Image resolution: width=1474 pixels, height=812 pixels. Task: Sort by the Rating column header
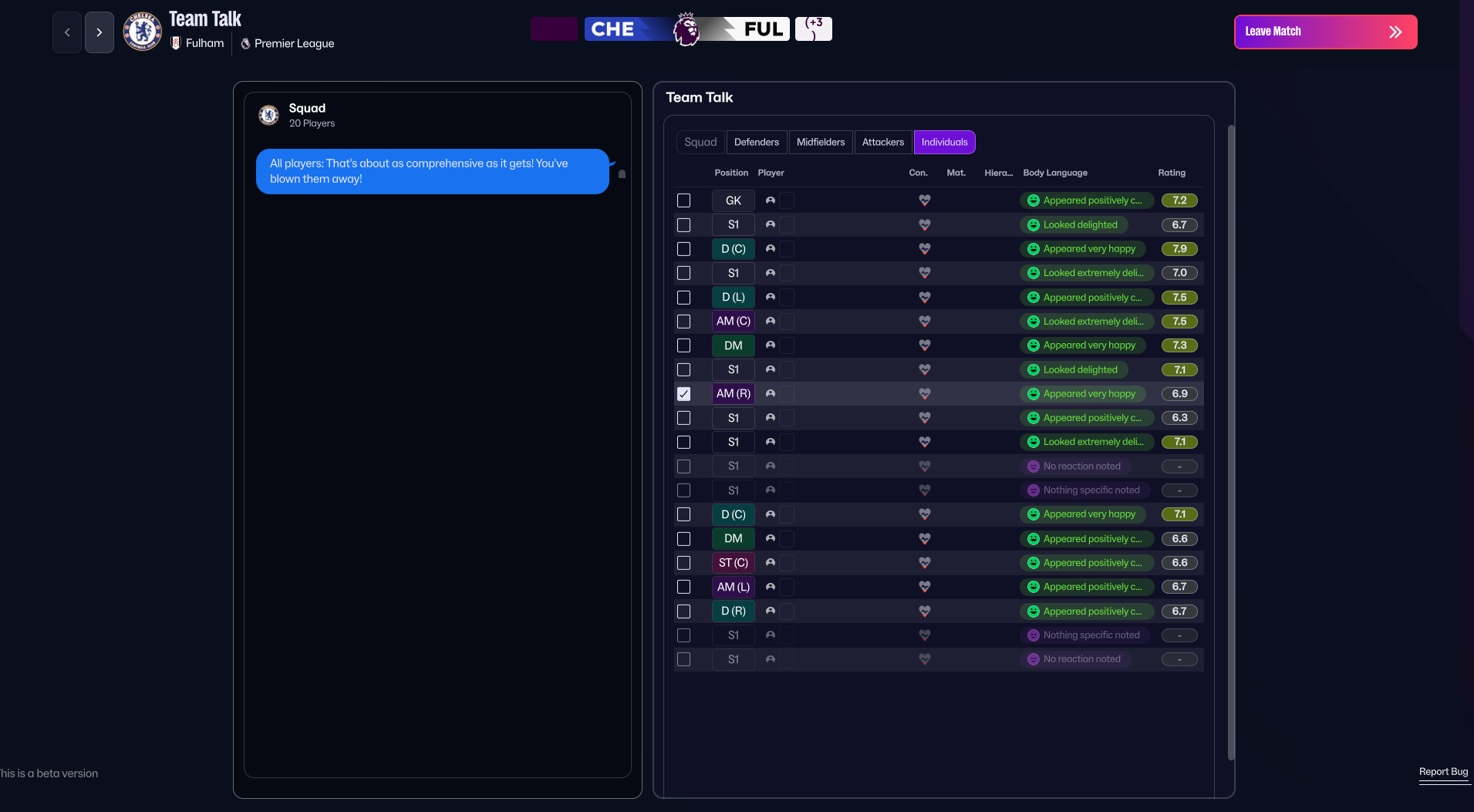coord(1171,173)
